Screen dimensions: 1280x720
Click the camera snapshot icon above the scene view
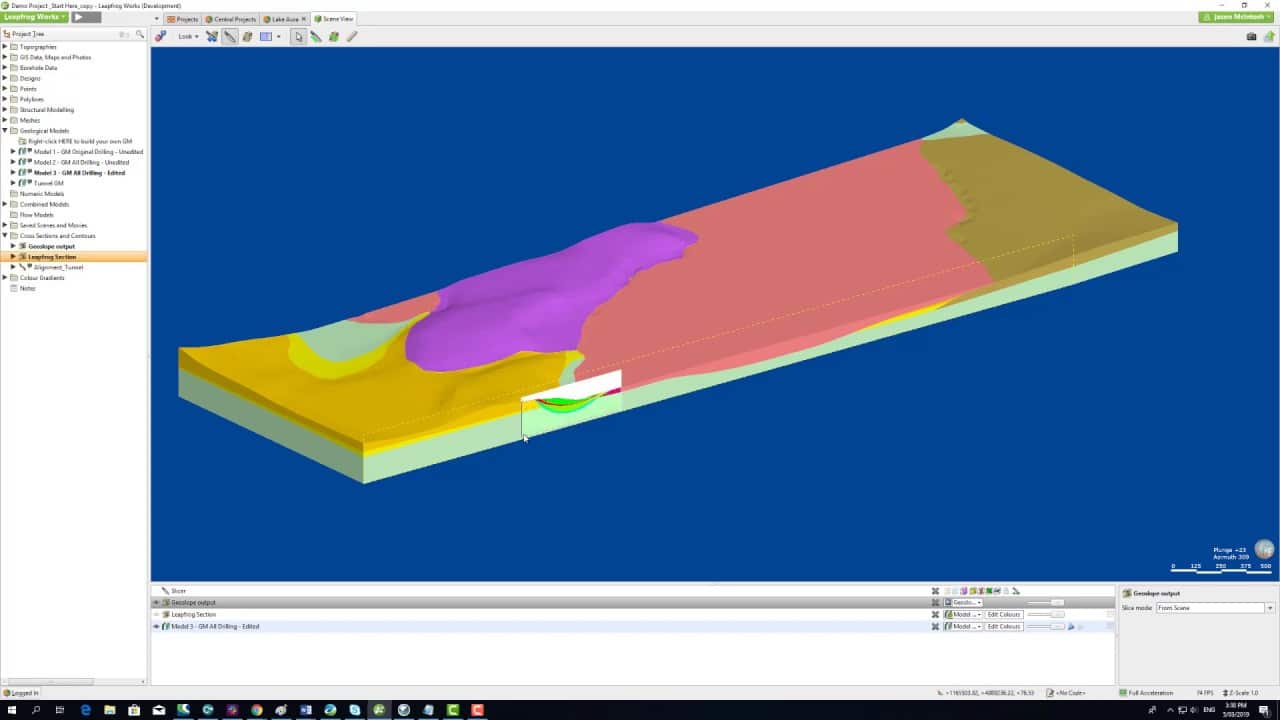coord(1251,36)
